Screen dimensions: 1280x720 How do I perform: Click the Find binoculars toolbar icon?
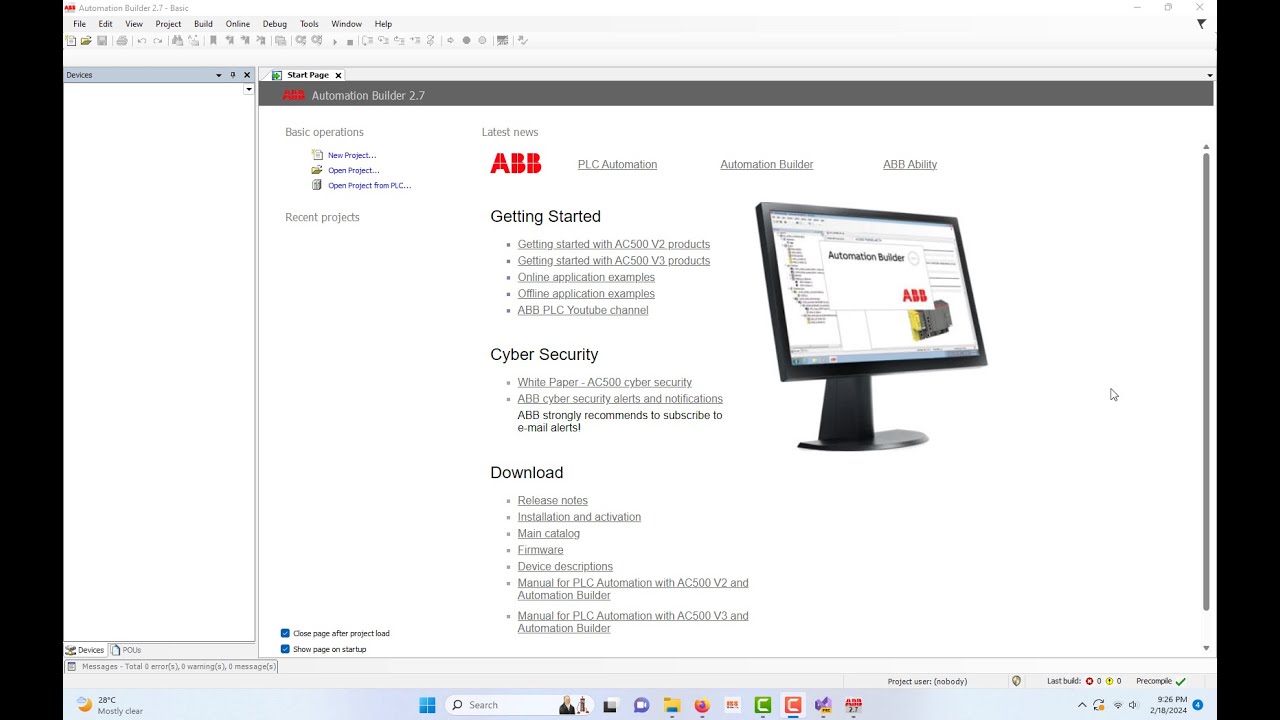[178, 41]
